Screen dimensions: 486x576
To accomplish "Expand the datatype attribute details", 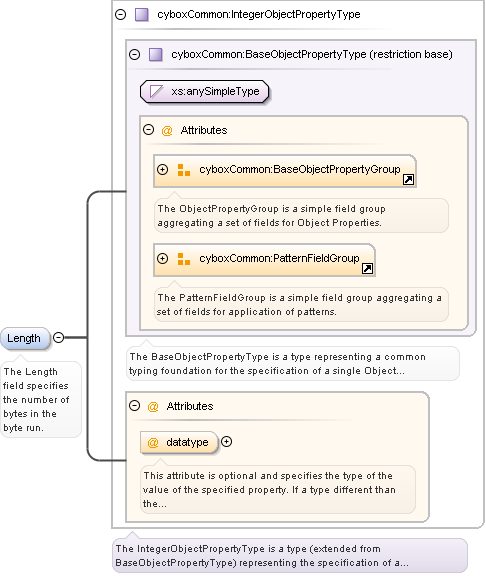I will [227, 442].
